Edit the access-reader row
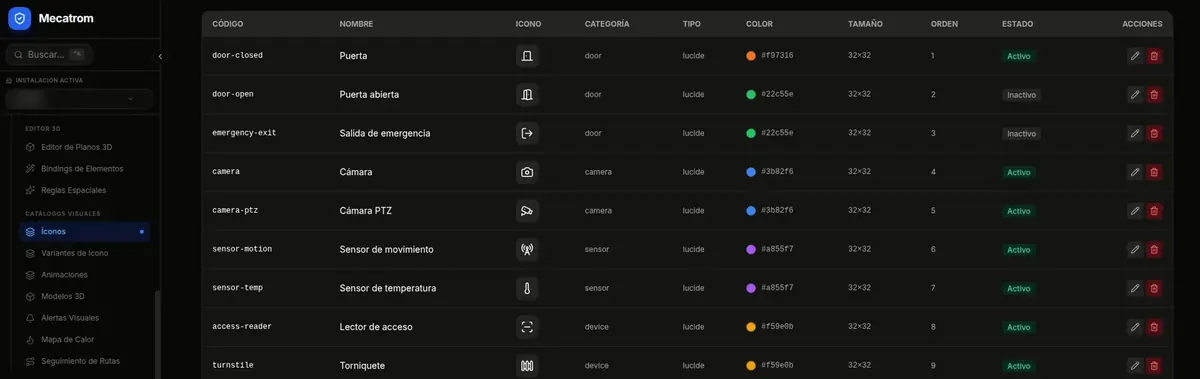This screenshot has height=379, width=1200. [1135, 327]
